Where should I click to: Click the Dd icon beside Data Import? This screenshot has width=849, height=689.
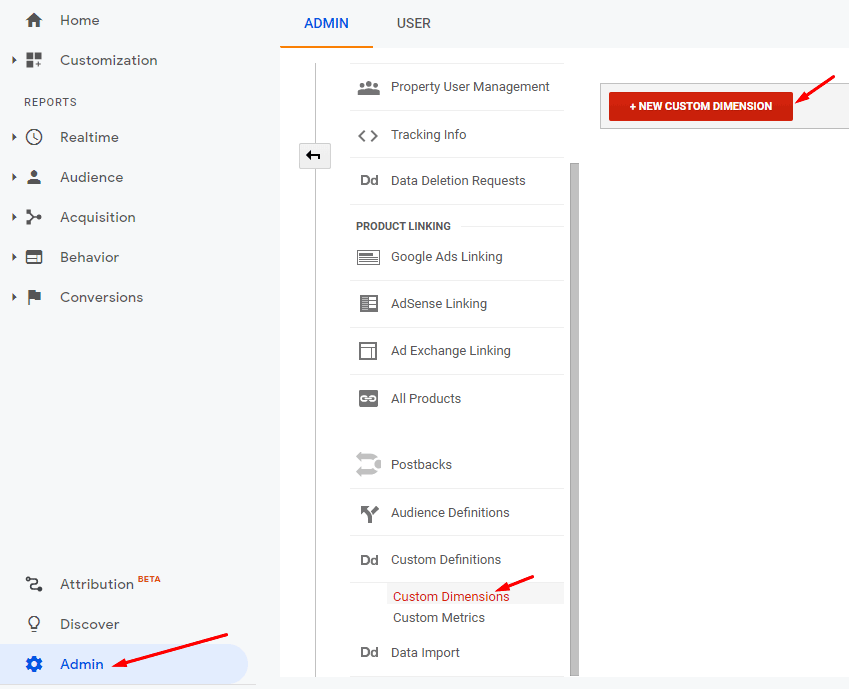tap(369, 653)
